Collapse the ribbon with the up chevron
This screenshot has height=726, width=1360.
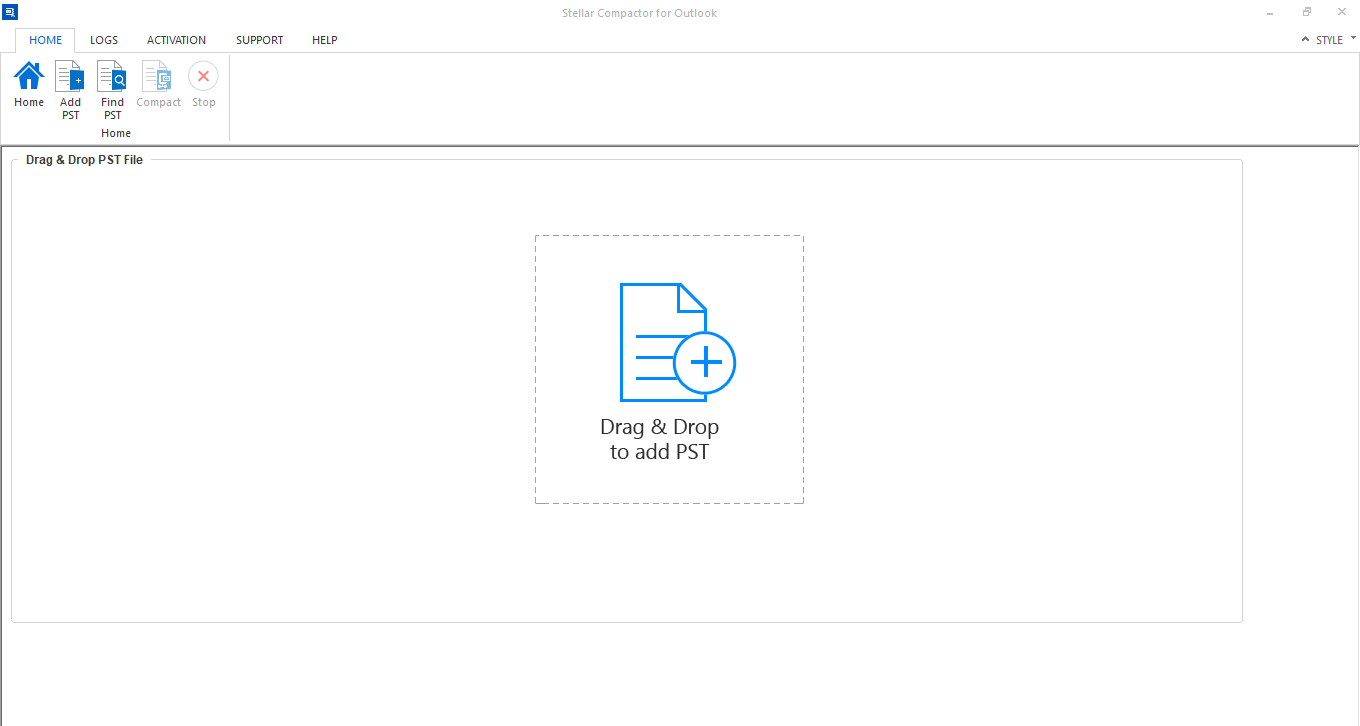coord(1305,39)
